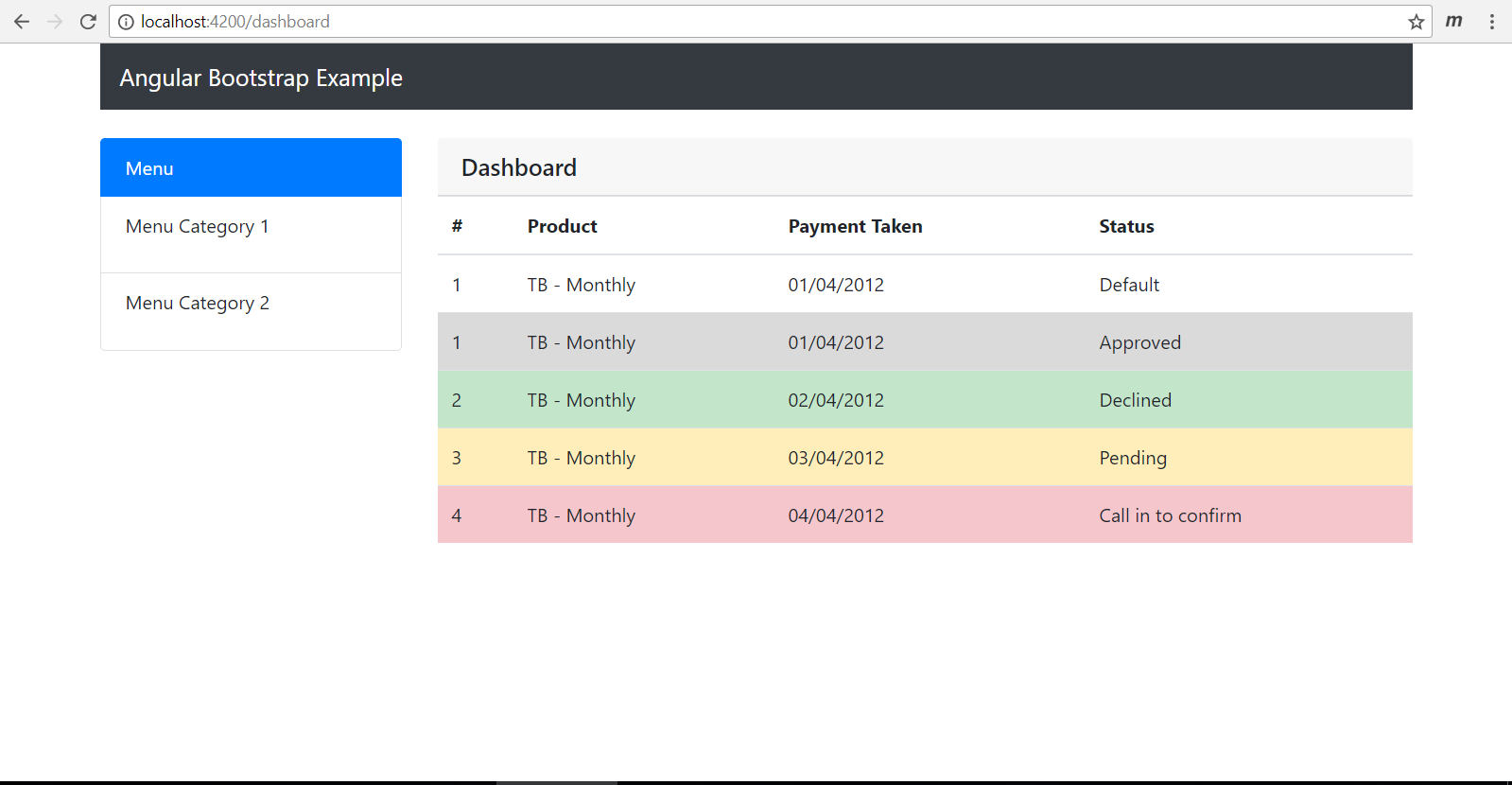This screenshot has width=1512, height=785.
Task: Click the 'm' extension icon
Action: tap(1454, 21)
